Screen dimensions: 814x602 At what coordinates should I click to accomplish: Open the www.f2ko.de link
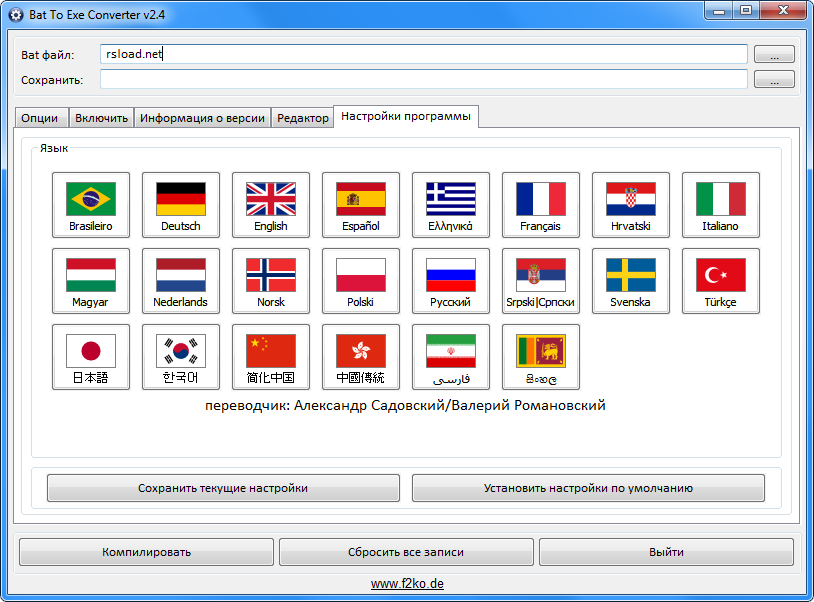point(407,584)
